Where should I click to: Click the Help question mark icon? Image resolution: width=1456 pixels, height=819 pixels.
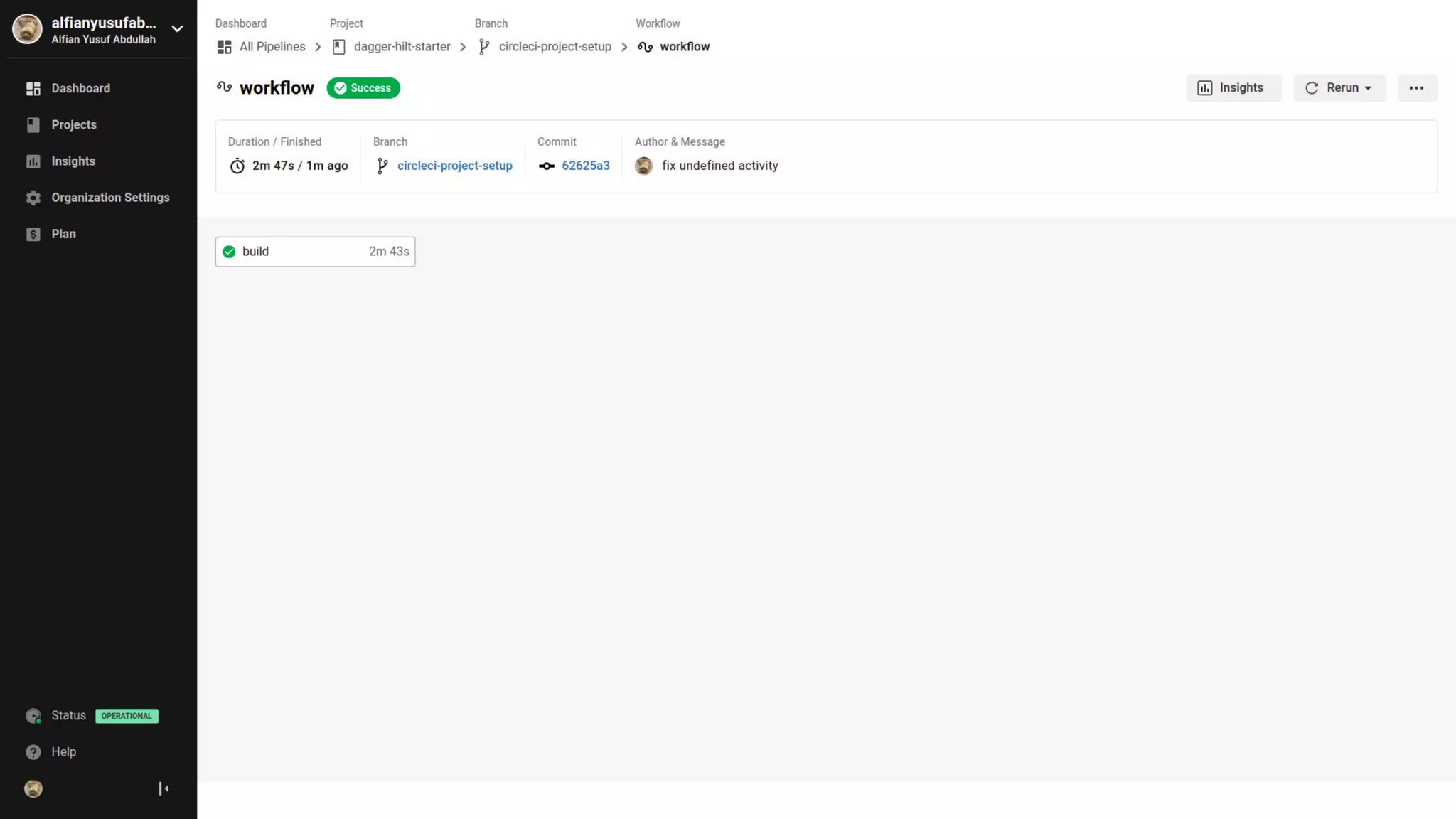pos(33,752)
